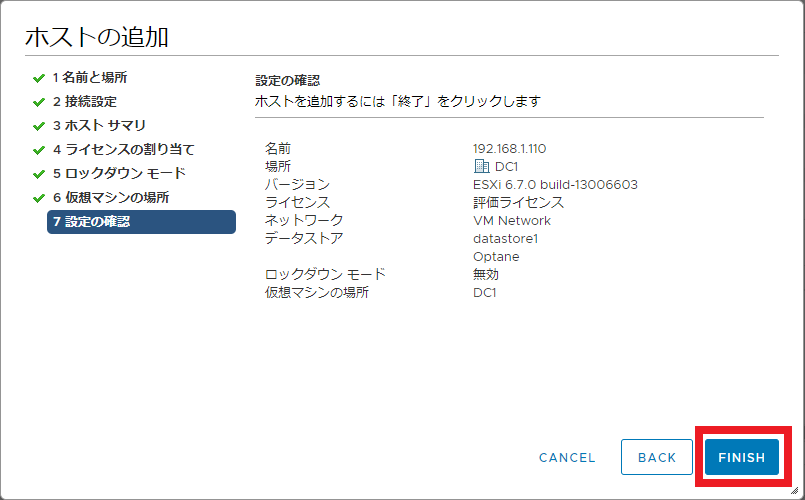Click the green checkmark beside 接続設定
This screenshot has height=500, width=805.
click(x=39, y=102)
